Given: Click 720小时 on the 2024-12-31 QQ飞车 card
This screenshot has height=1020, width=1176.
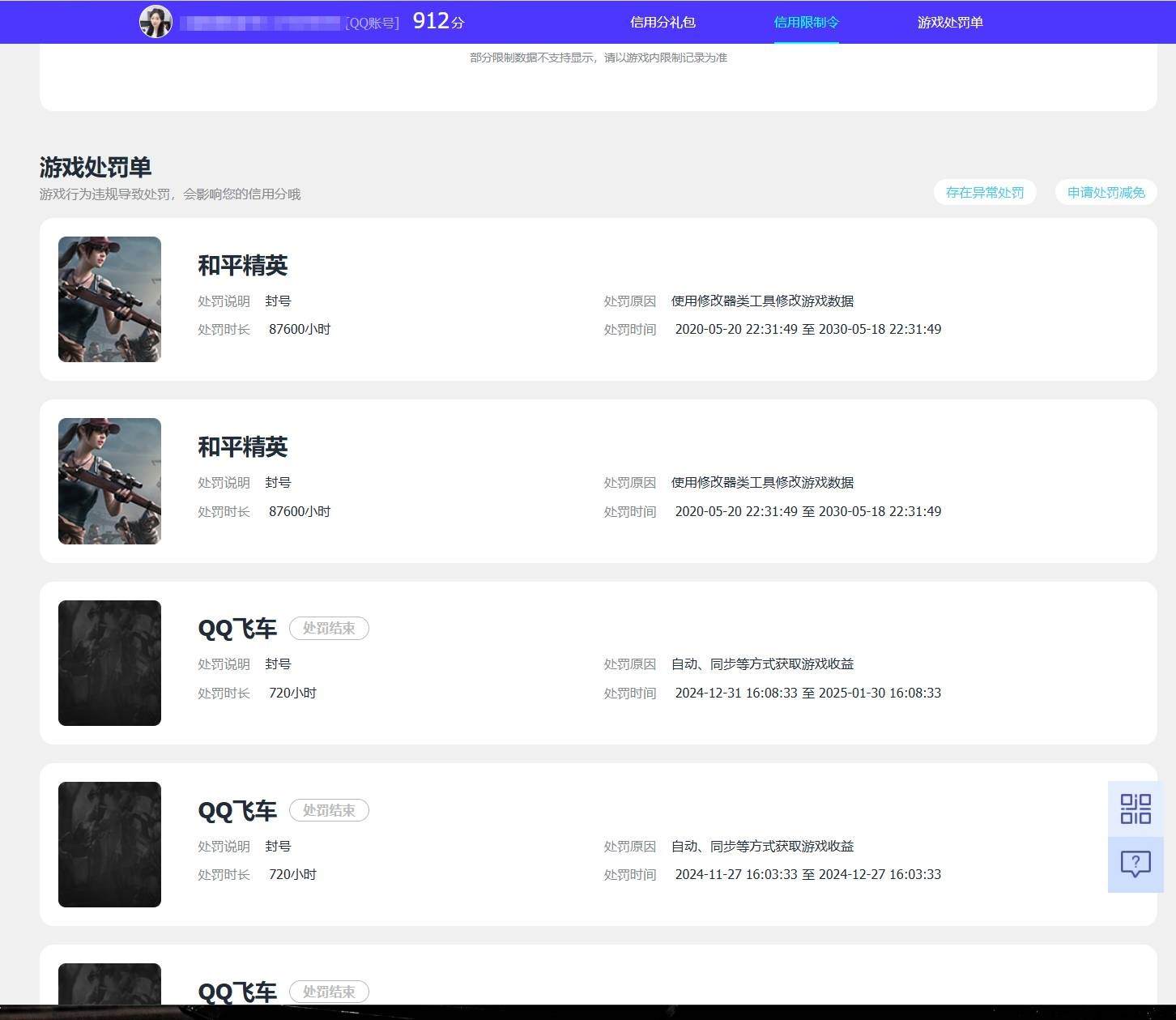Looking at the screenshot, I should point(292,693).
